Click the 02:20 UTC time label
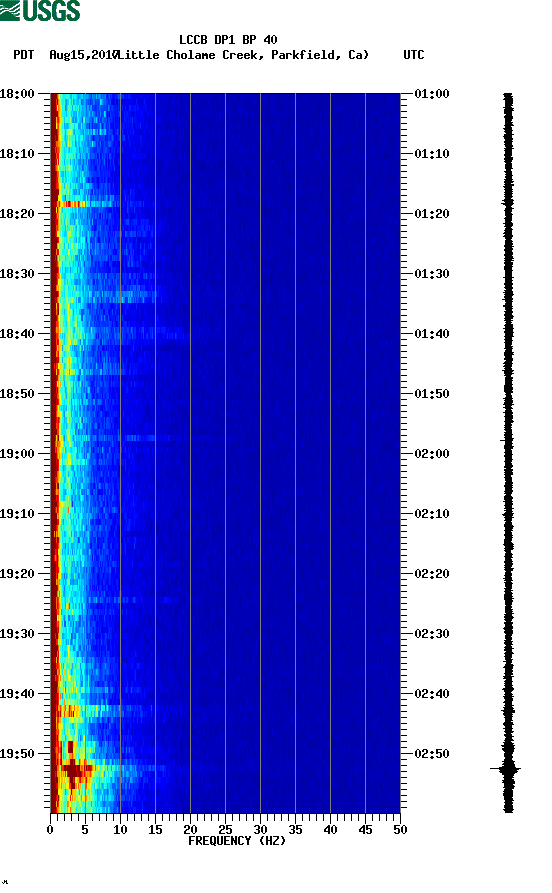Screen dimensions: 552x893 click(432, 574)
